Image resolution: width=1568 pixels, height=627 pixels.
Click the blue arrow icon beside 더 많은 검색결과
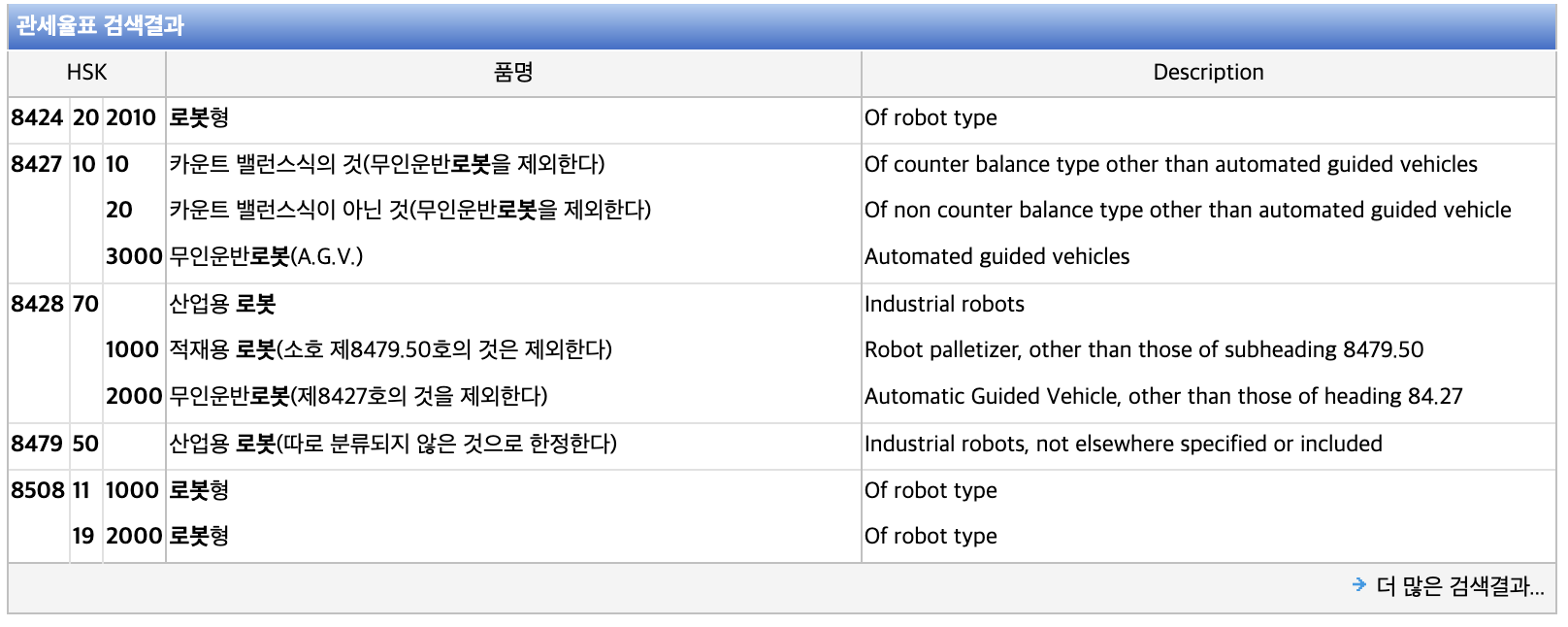1358,585
